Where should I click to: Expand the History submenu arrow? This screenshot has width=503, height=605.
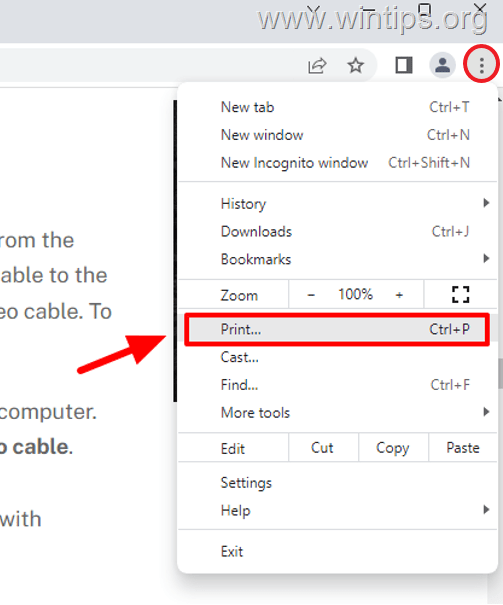[486, 203]
